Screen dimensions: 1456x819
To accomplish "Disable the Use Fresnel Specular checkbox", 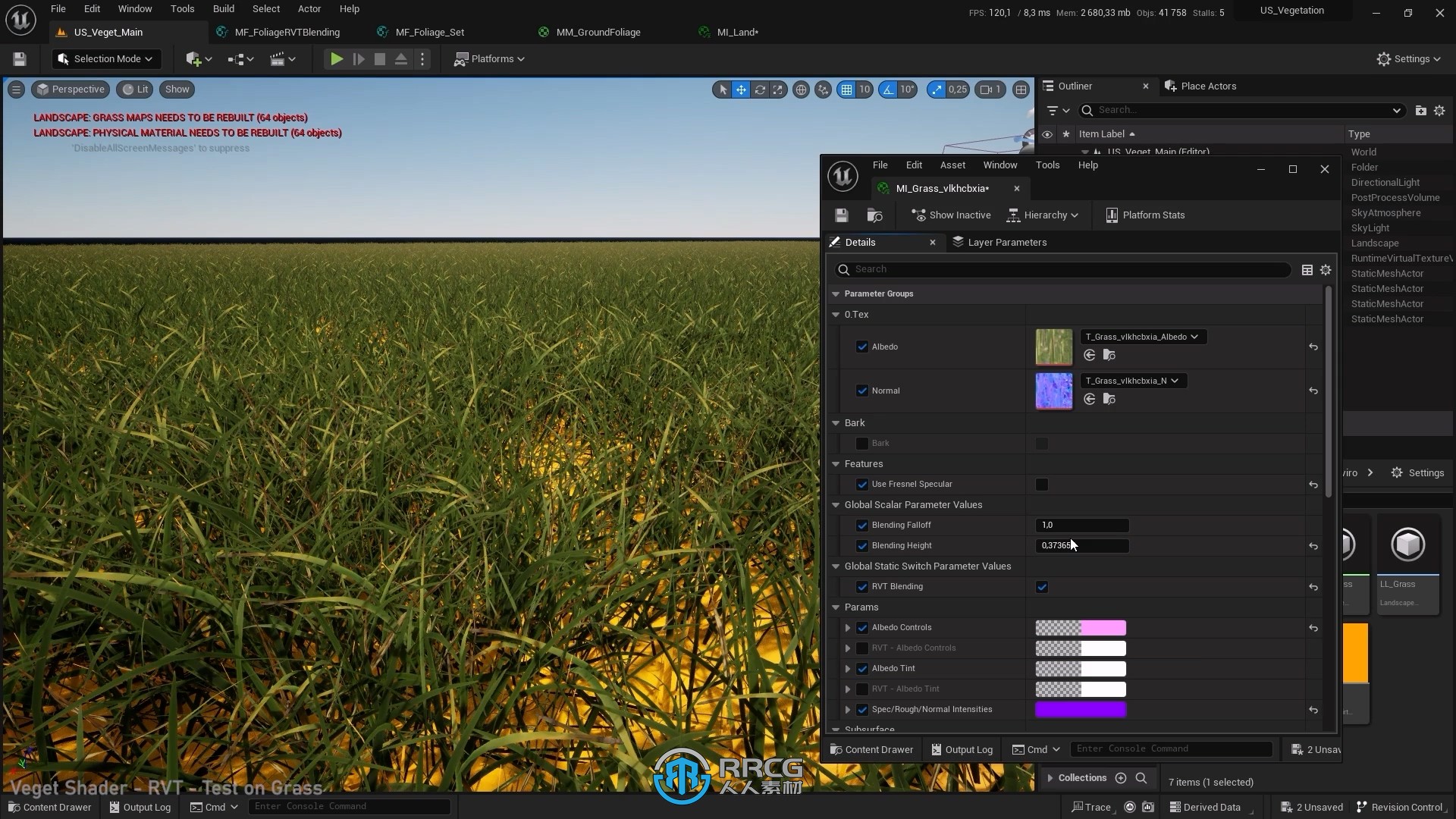I will [x=862, y=484].
